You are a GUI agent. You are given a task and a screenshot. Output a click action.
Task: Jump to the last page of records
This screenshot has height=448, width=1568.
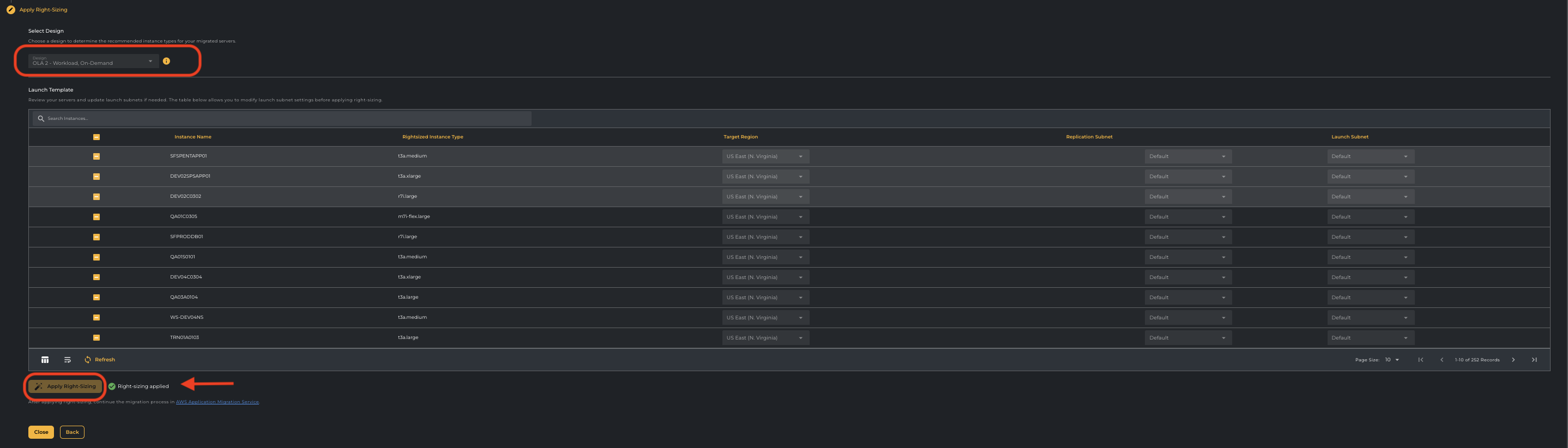(x=1534, y=360)
